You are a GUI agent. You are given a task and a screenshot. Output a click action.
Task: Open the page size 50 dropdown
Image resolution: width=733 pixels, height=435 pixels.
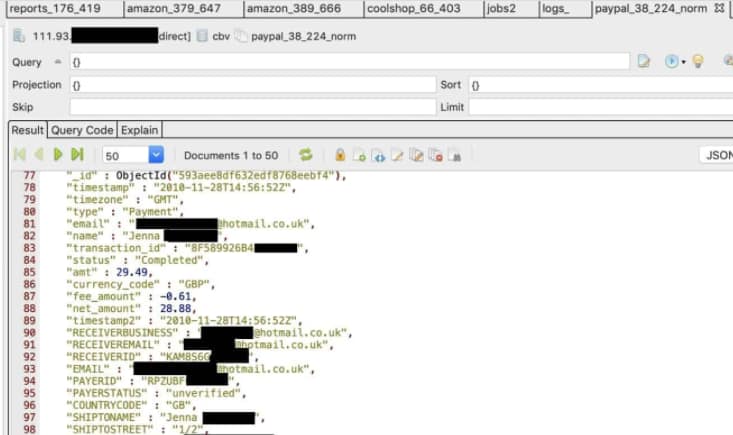(156, 155)
